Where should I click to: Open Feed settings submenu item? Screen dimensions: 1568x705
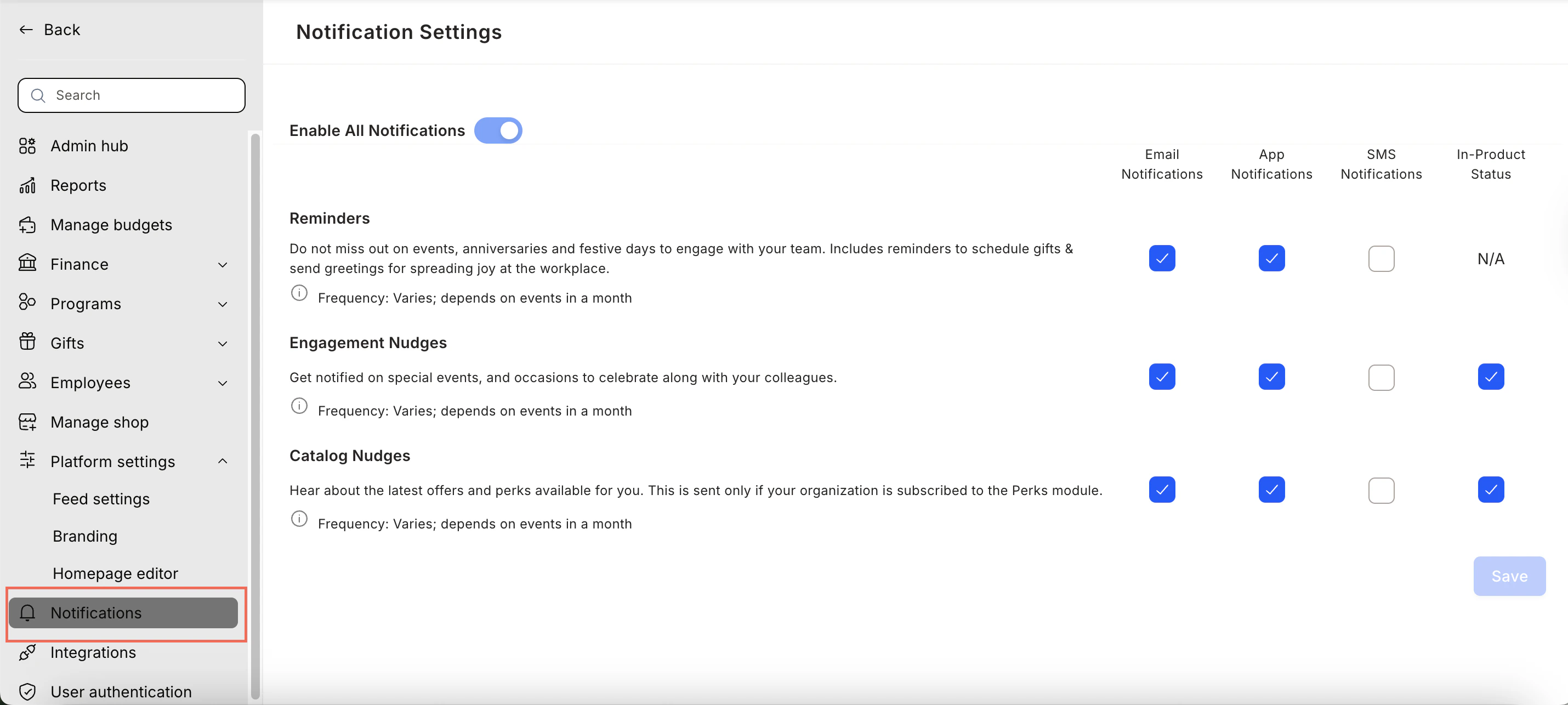click(101, 499)
